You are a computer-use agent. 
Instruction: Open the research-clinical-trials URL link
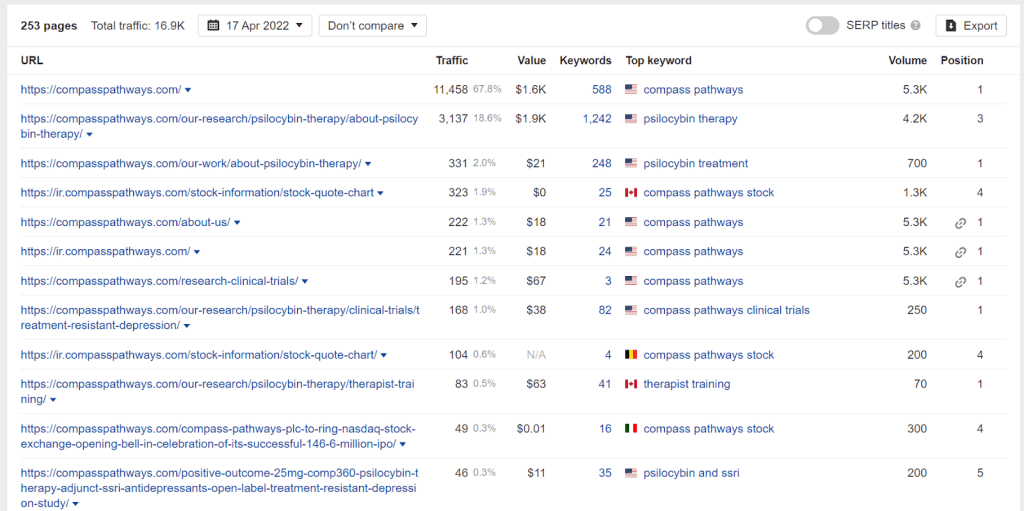159,281
